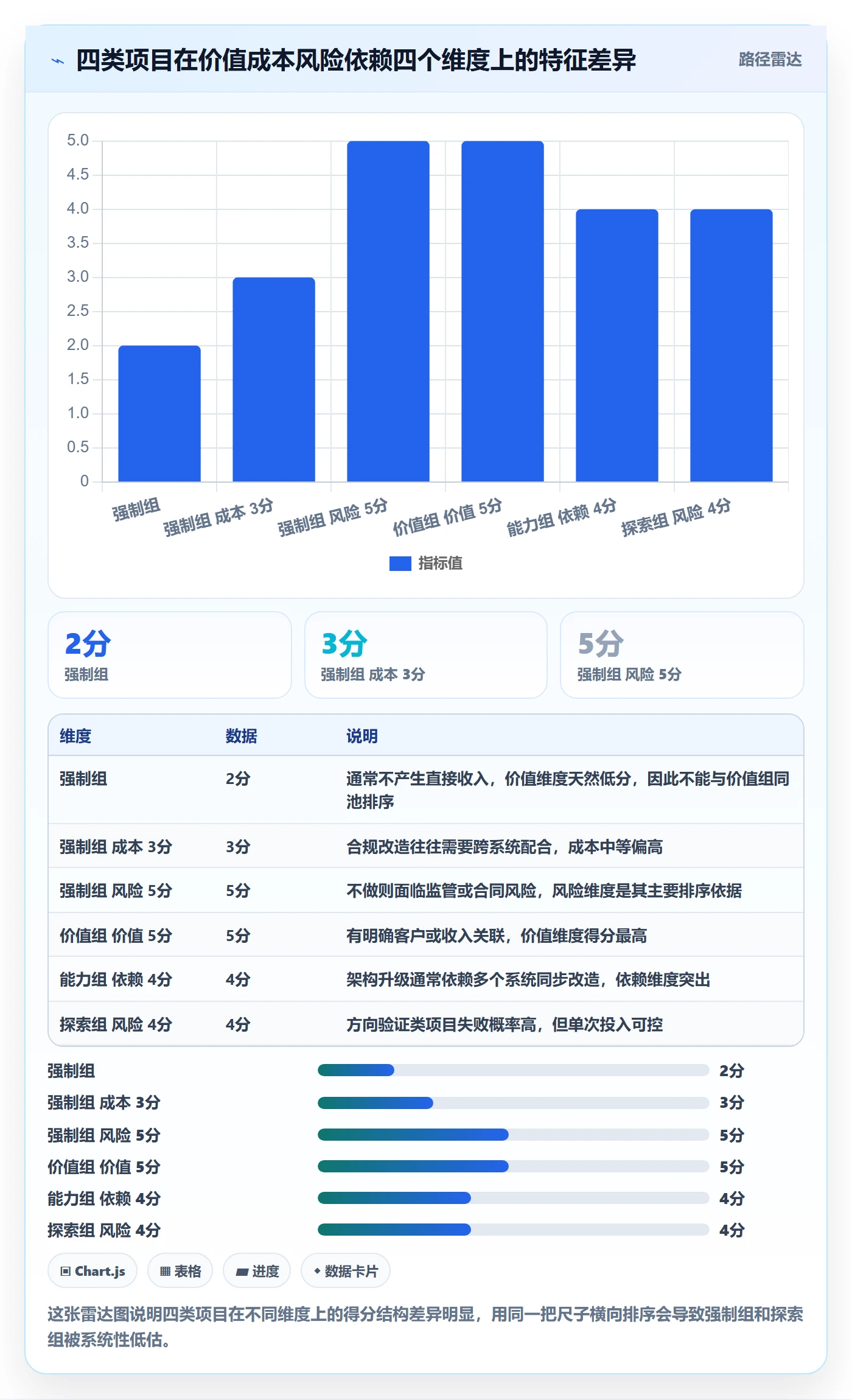Click the 探索组 风险 4分 chart bar
This screenshot has height=1400, width=852.
click(732, 346)
